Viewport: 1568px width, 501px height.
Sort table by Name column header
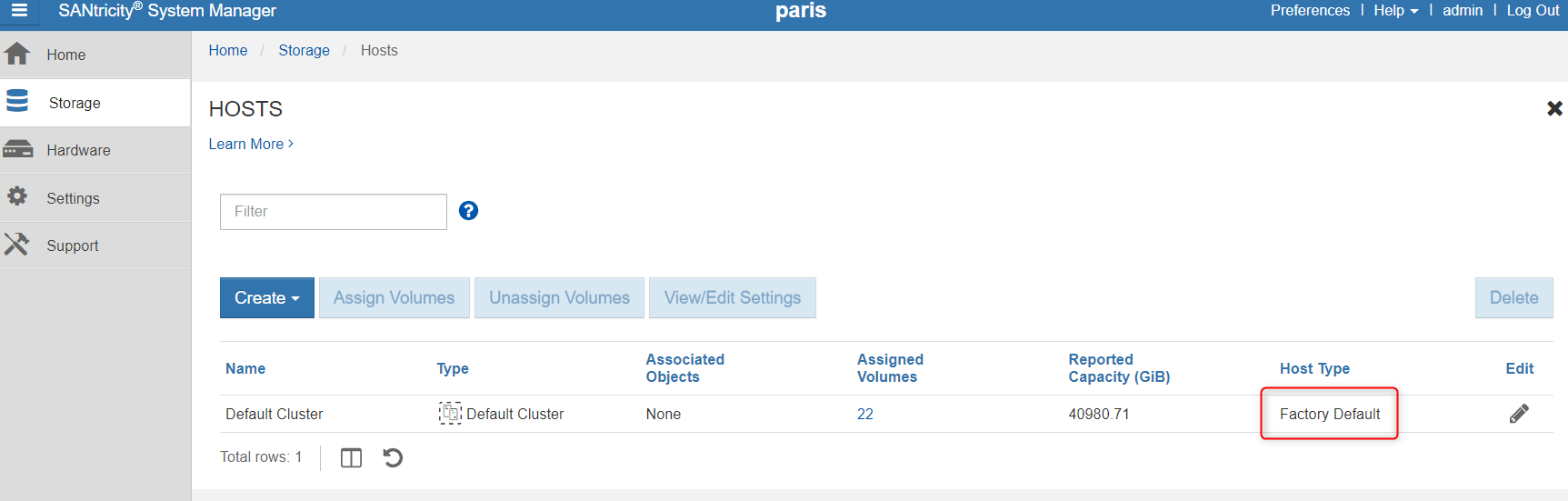coord(245,368)
